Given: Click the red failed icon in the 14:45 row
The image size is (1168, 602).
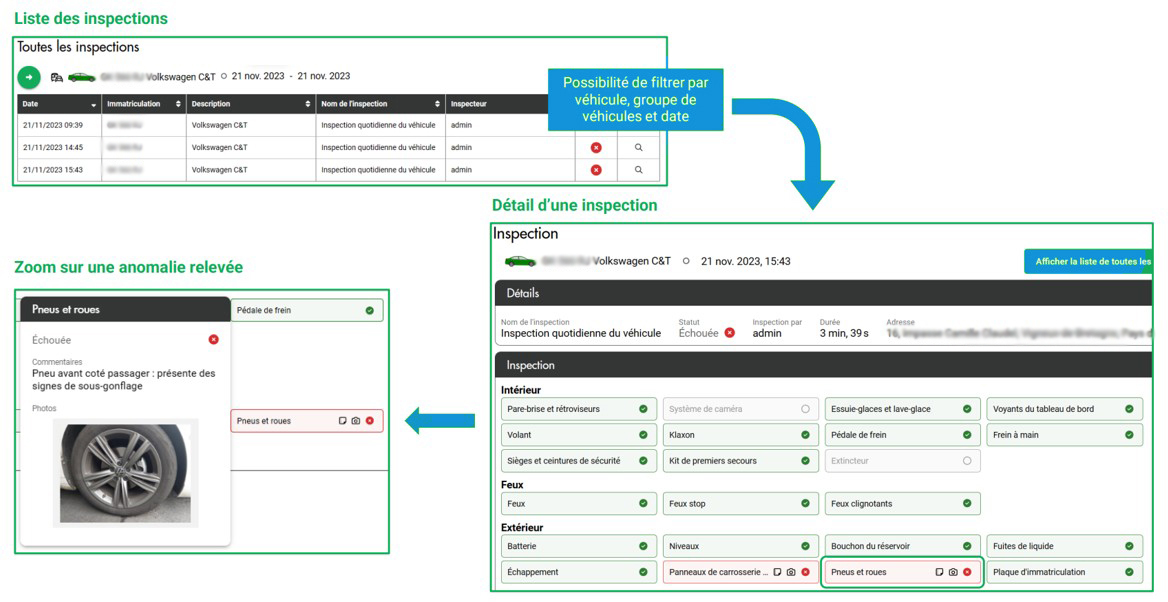Looking at the screenshot, I should pyautogui.click(x=596, y=147).
